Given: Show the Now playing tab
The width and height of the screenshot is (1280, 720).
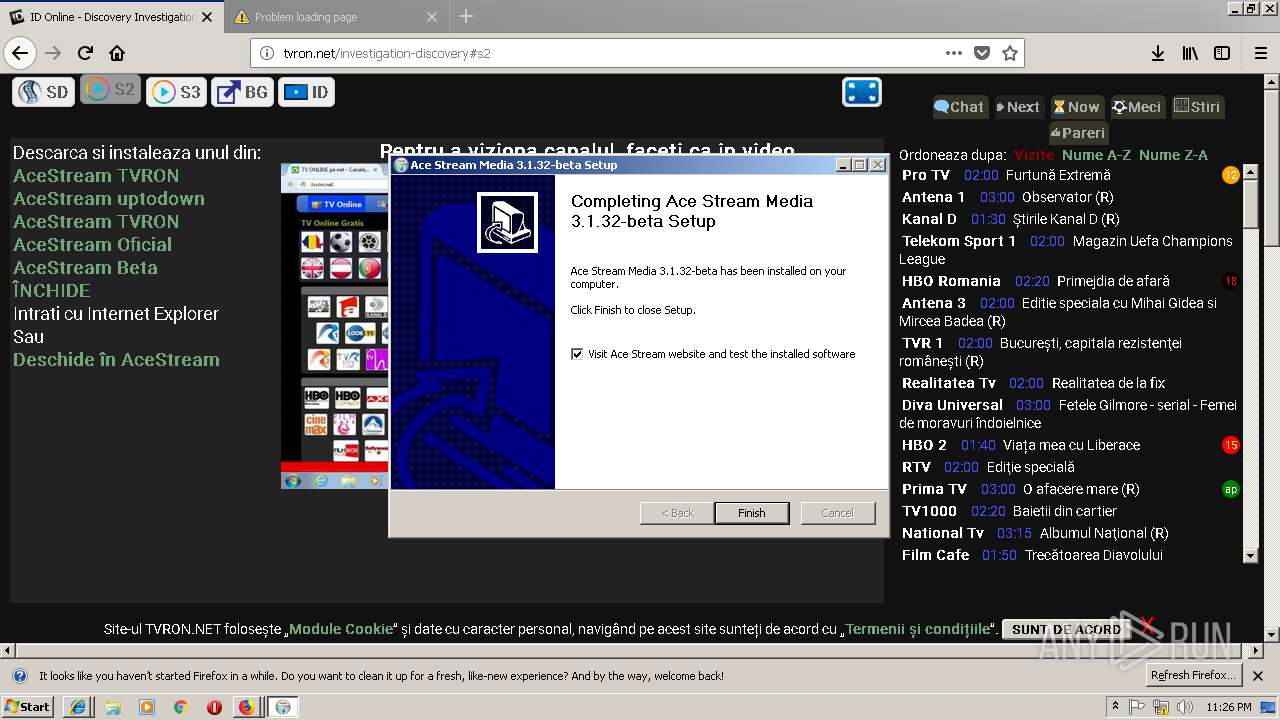Looking at the screenshot, I should [1077, 107].
